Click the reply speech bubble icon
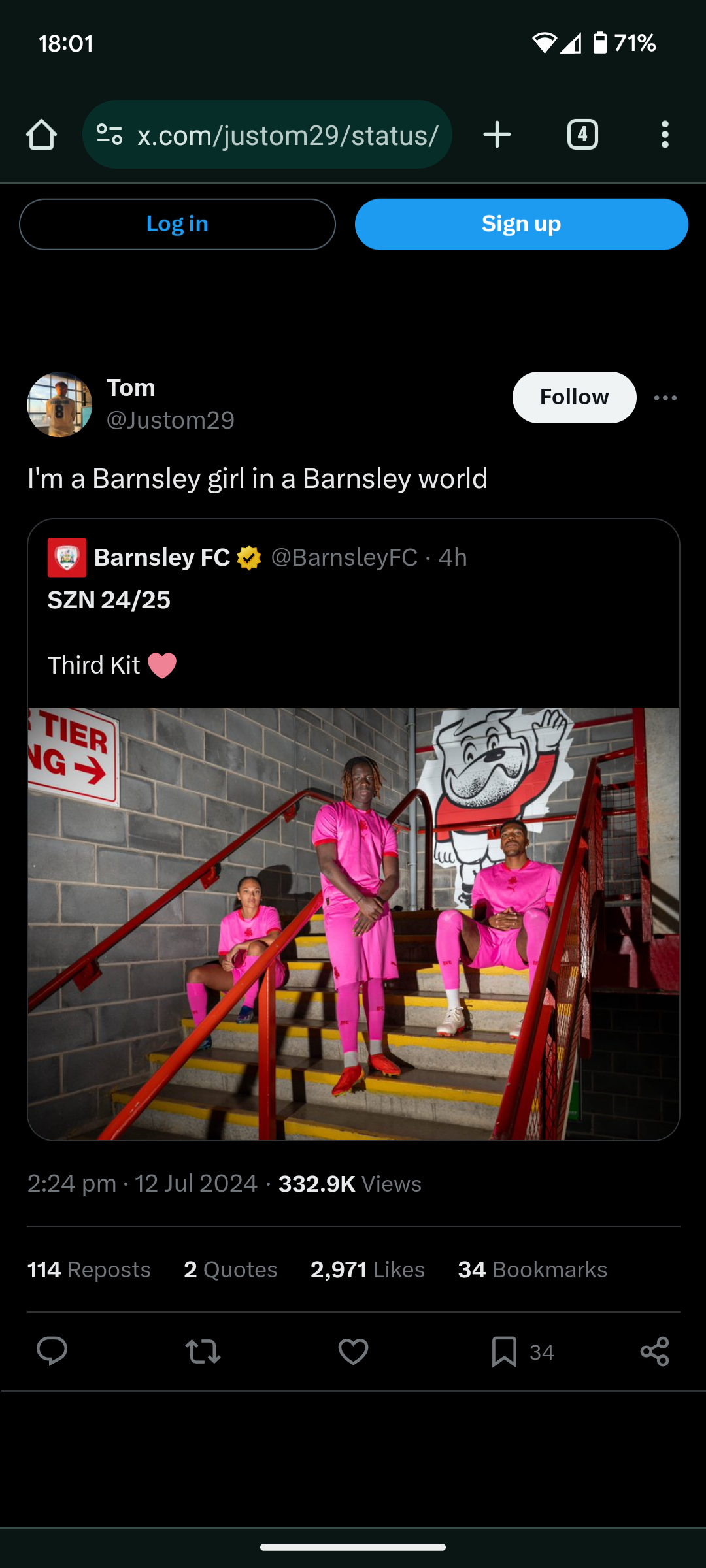The image size is (706, 1568). click(x=52, y=1351)
